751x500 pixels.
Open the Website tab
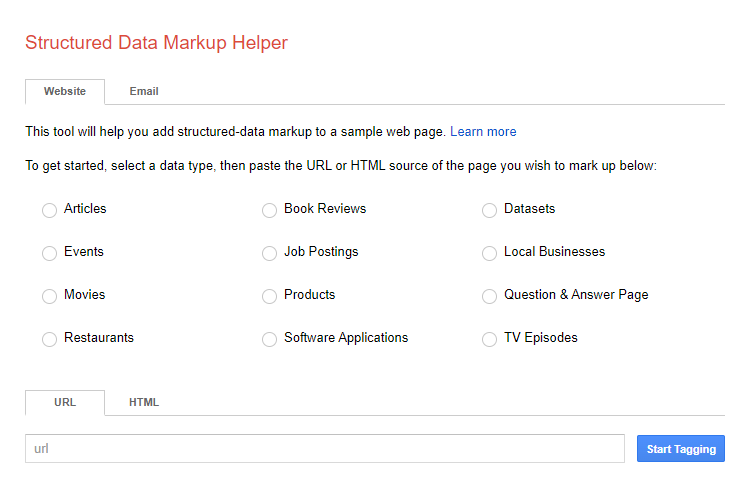point(65,91)
